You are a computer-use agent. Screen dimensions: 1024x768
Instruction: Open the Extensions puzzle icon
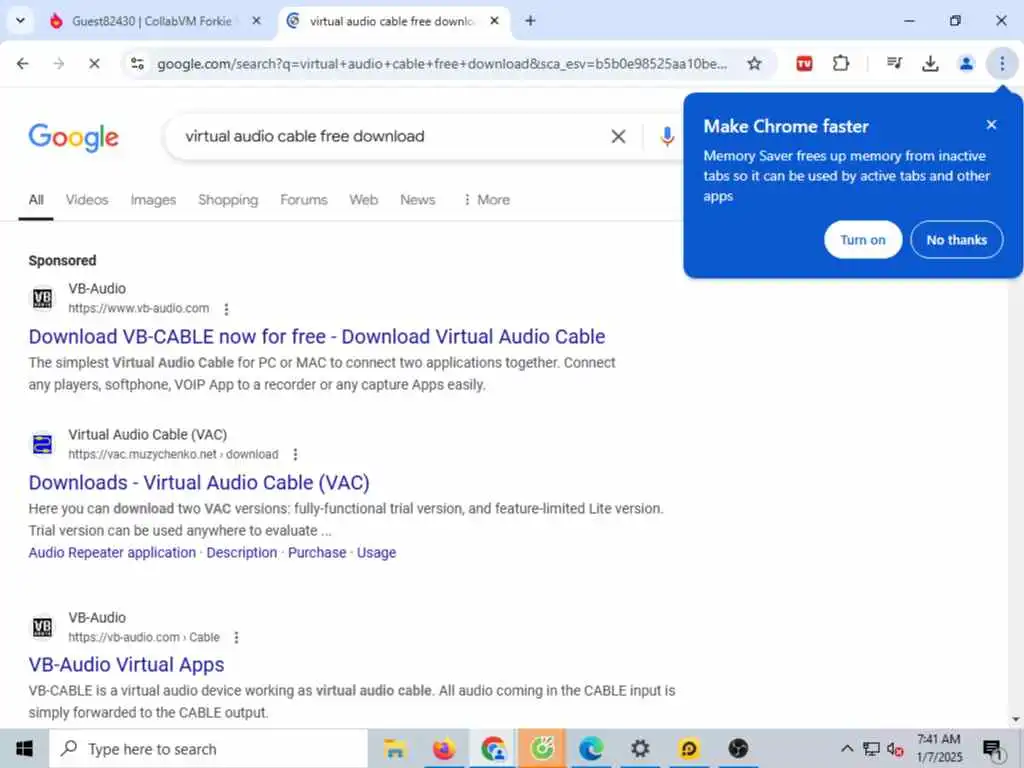point(840,63)
